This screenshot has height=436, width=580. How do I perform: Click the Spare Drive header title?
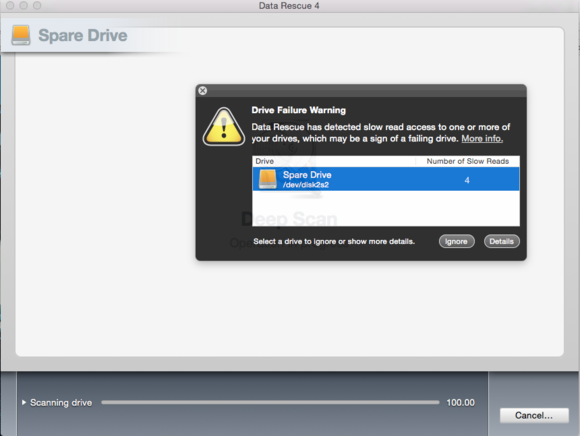point(83,36)
